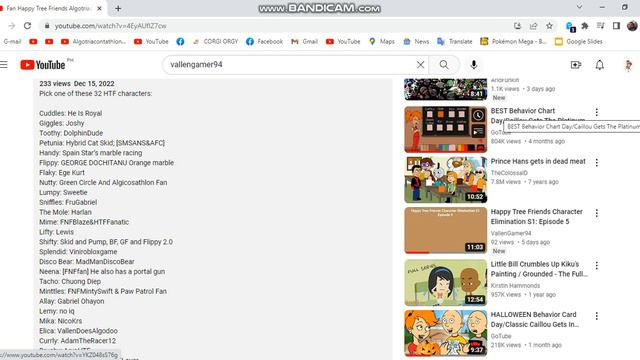Open the Facebook icon-only bookmark
Screen dimensions: 640x360
click(x=180, y=42)
